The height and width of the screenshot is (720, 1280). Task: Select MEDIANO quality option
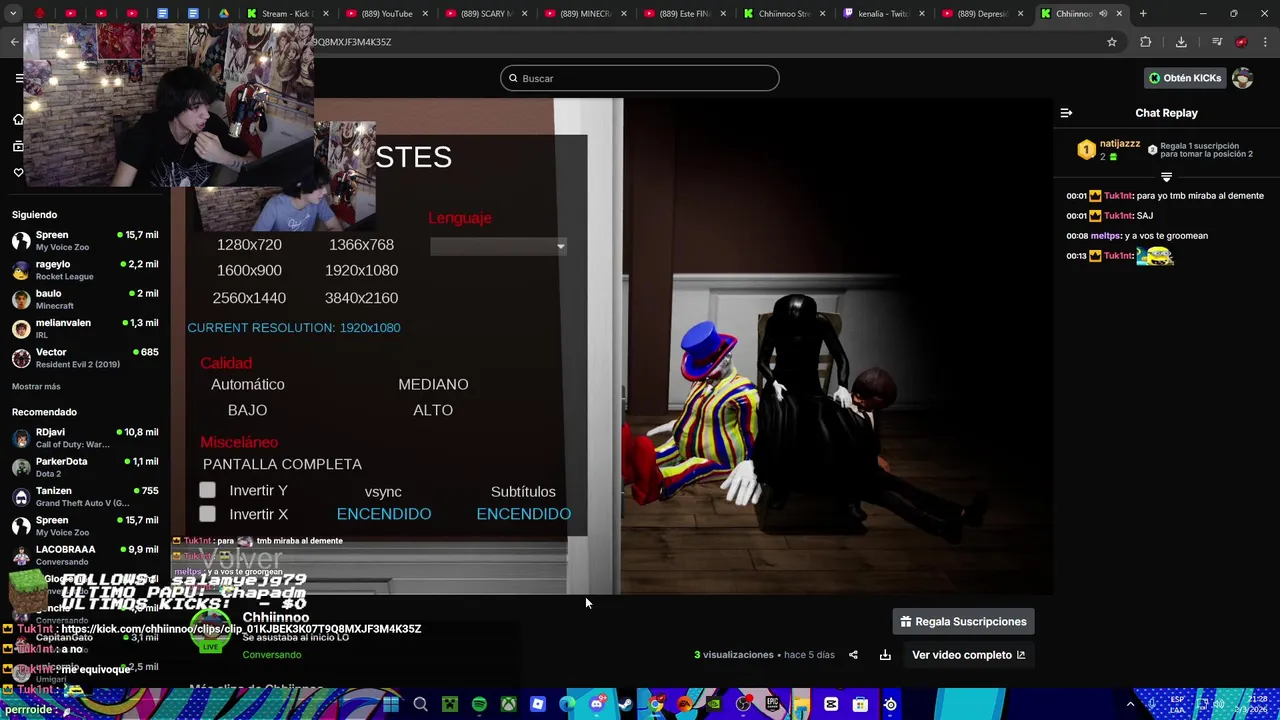[x=433, y=384]
